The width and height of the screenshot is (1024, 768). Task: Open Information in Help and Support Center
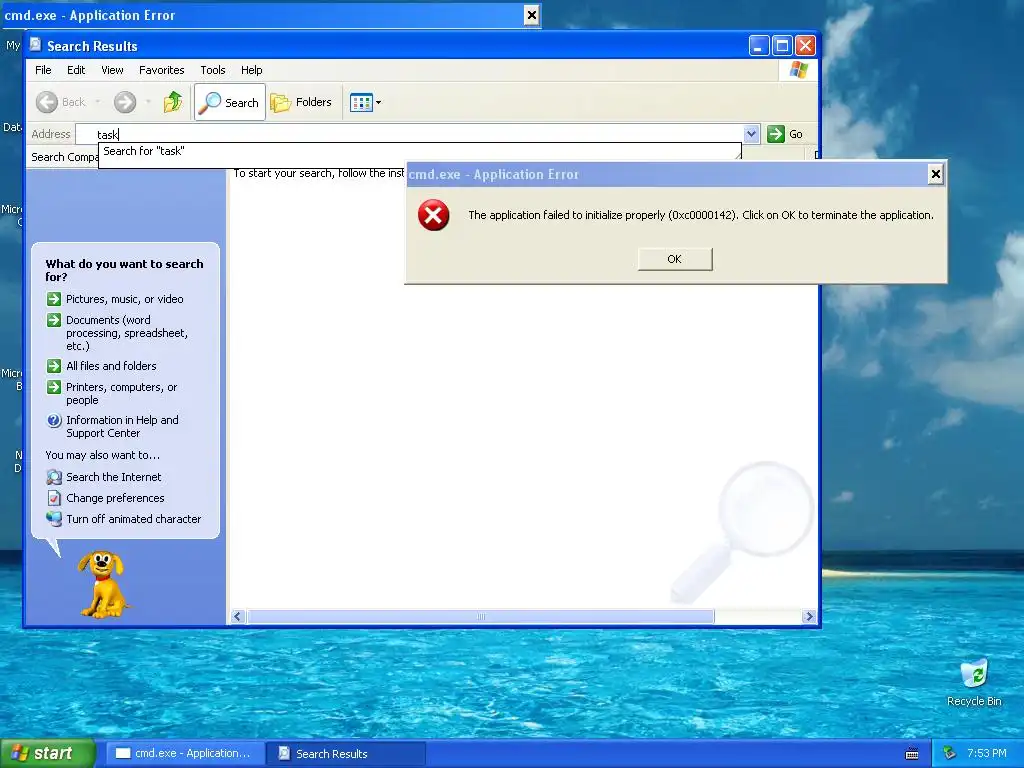[122, 426]
